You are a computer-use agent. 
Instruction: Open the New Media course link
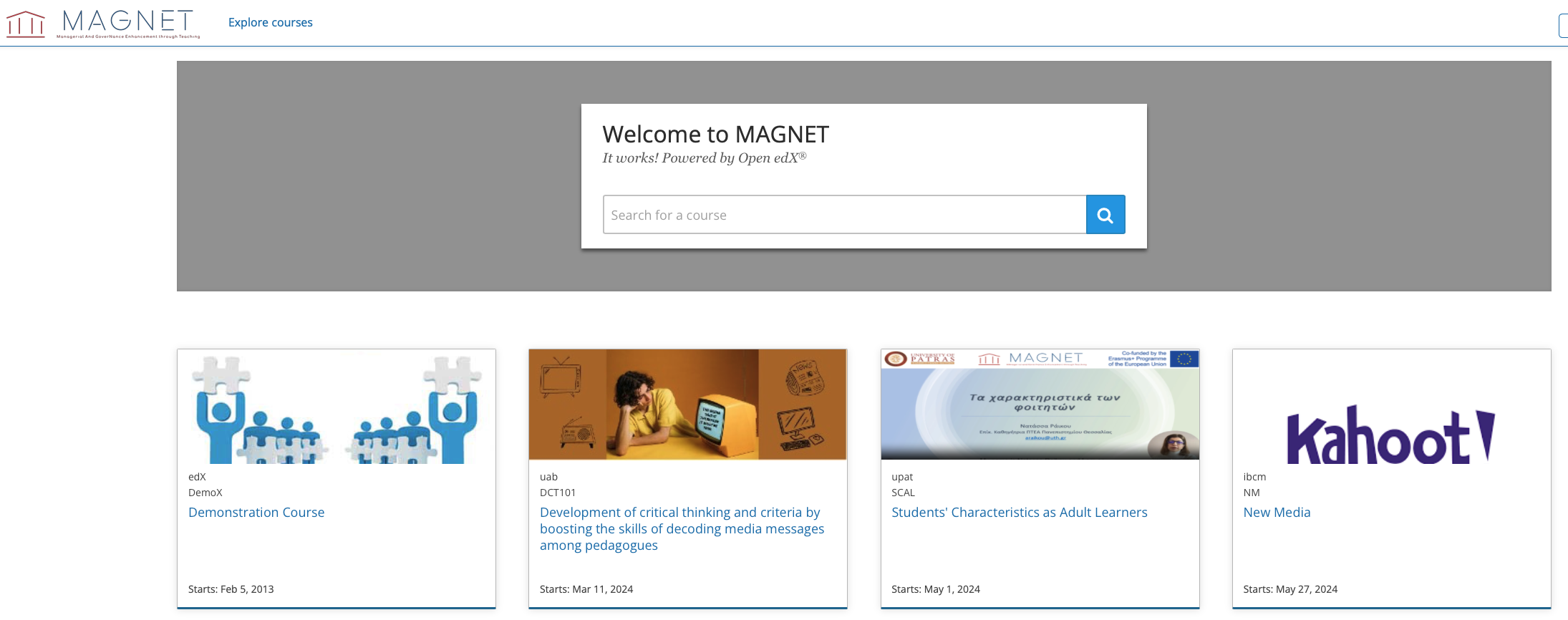coord(1277,513)
